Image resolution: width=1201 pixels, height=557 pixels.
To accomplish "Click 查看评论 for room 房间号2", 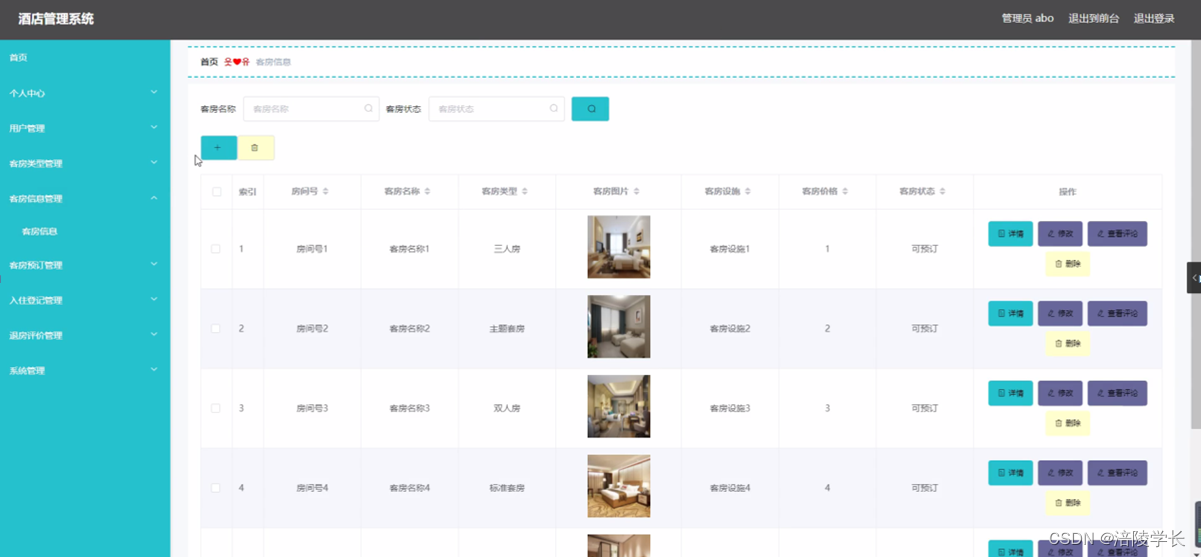I will [x=1117, y=314].
